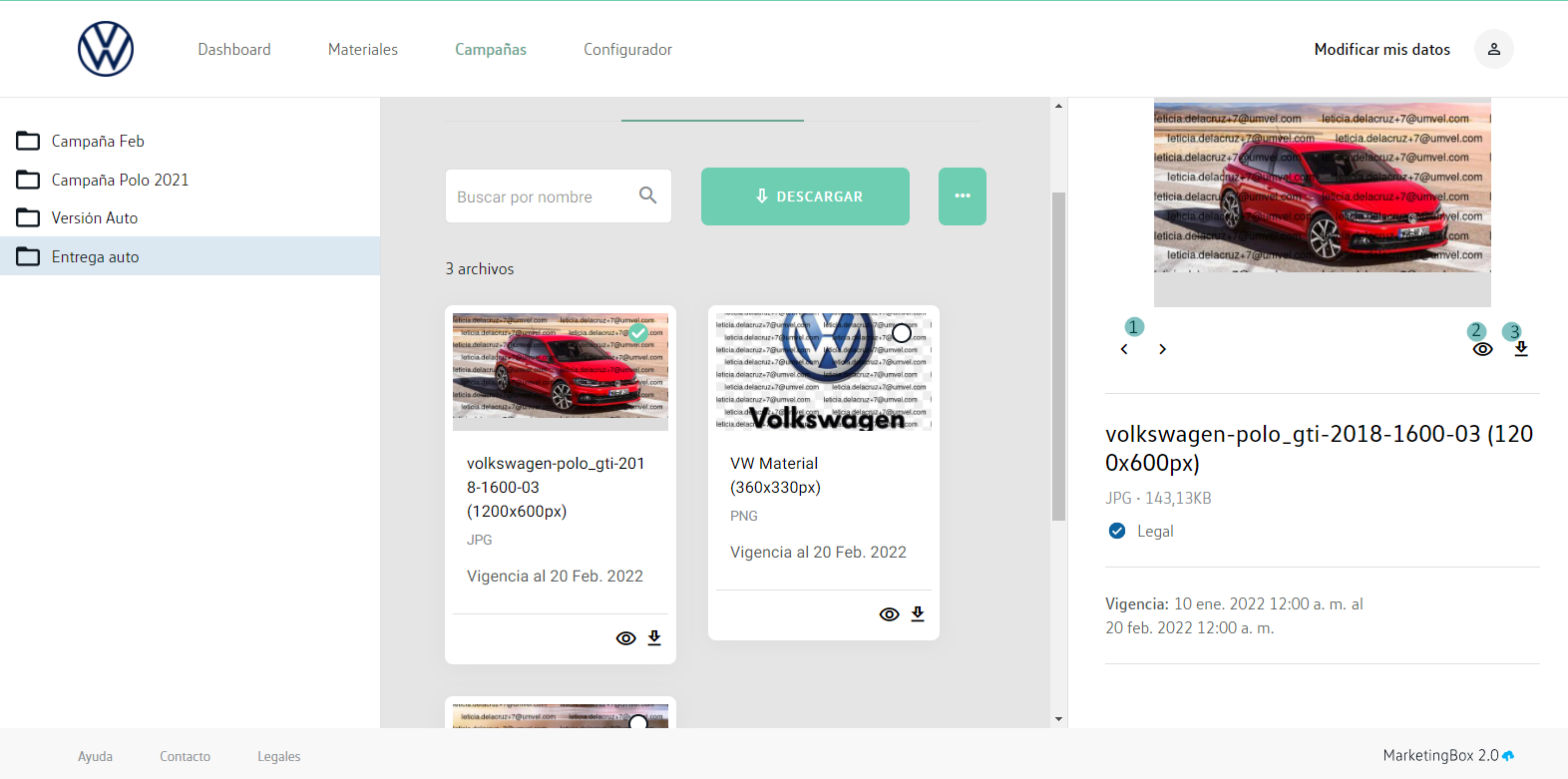Click the large Polo preview image
Screen dimensions: 1568x779
coord(1323,202)
